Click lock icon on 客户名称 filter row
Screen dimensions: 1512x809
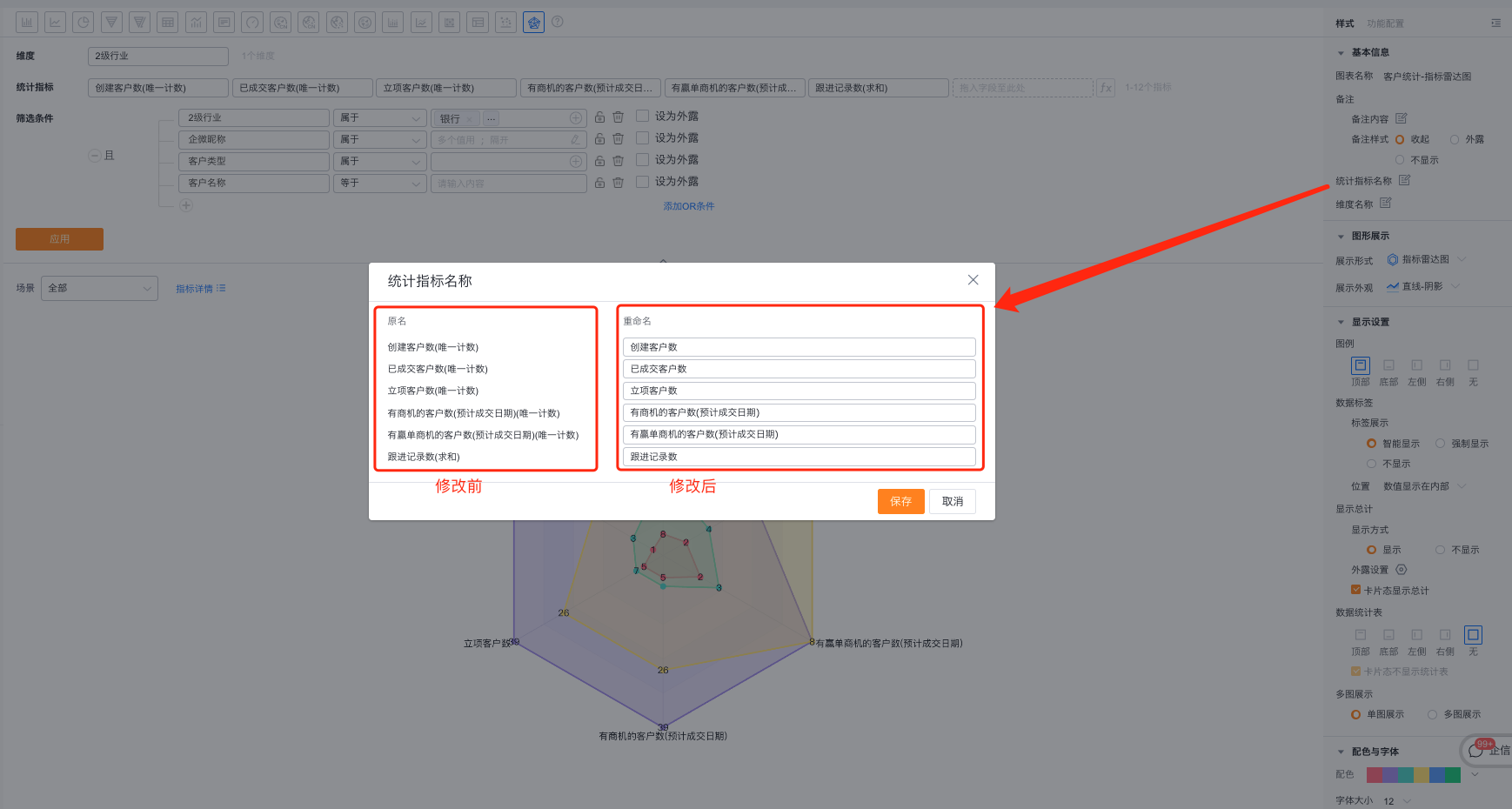(x=599, y=183)
